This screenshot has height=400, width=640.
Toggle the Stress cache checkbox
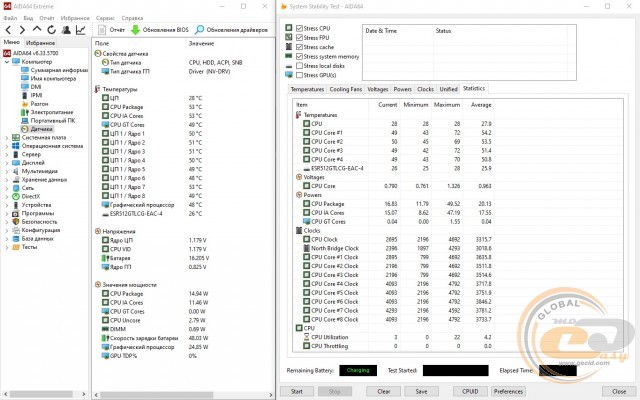(299, 47)
